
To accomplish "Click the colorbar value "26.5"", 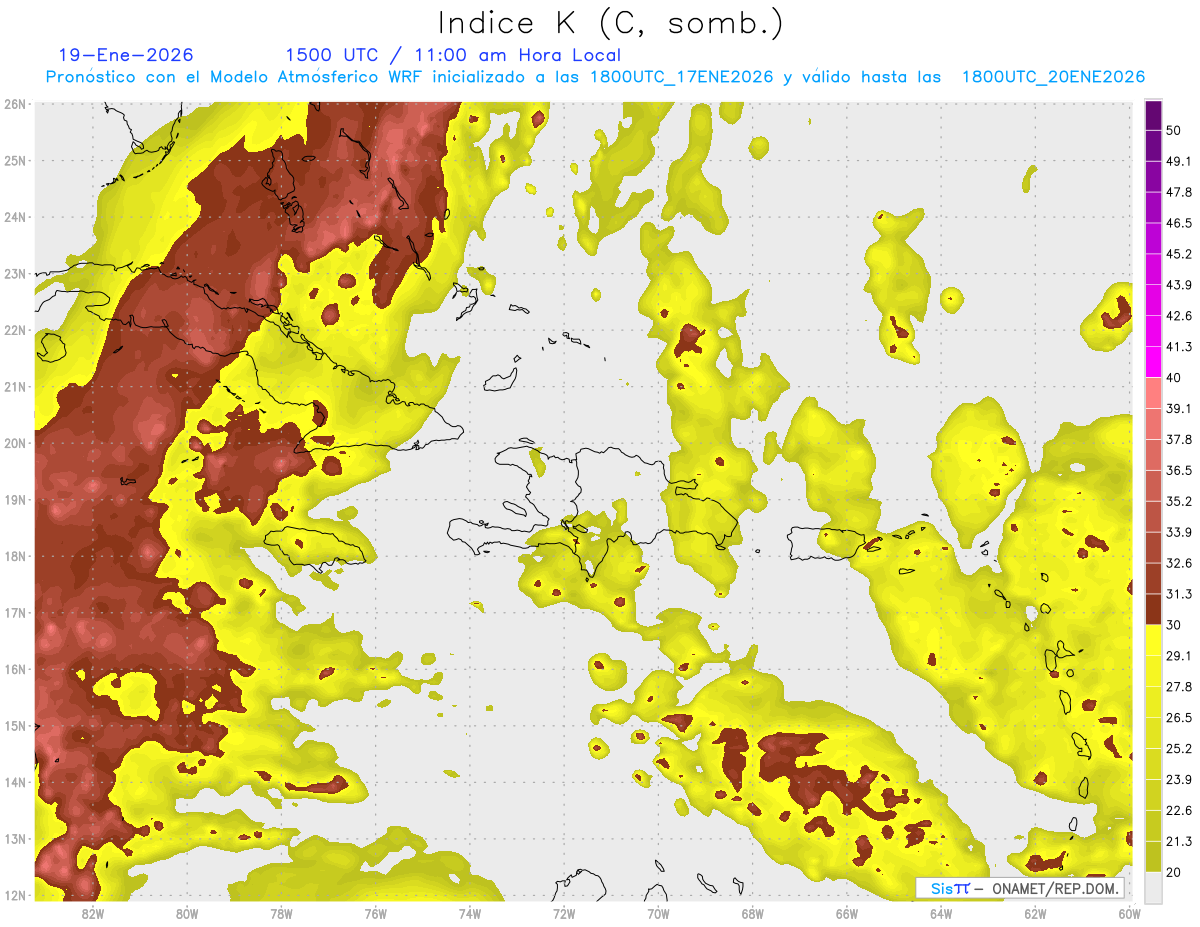I will 1179,718.
